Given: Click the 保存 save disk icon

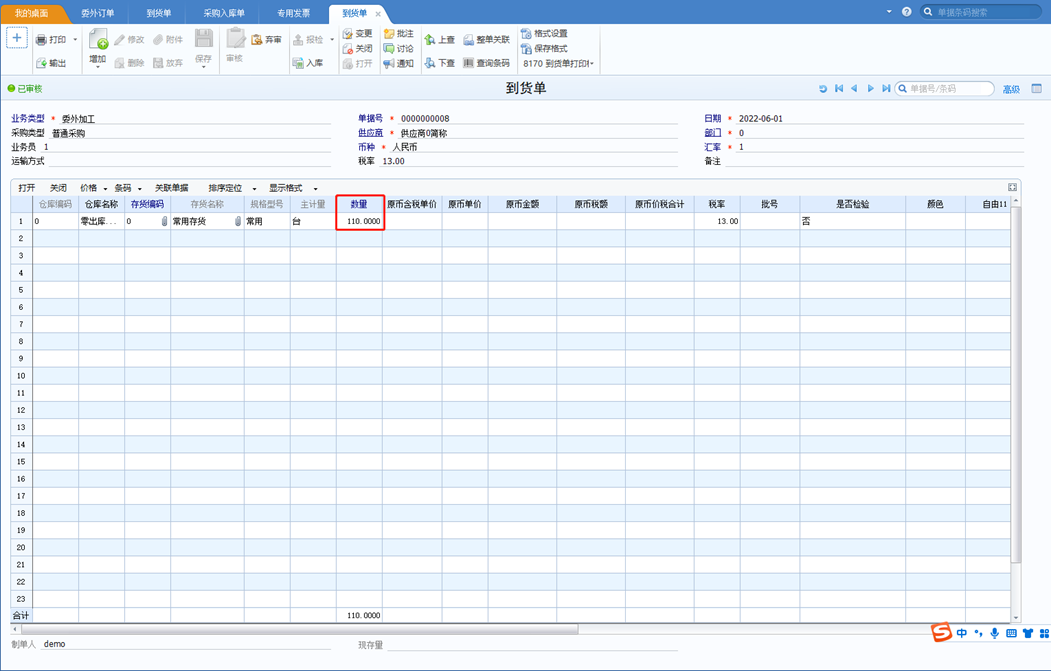Looking at the screenshot, I should click(204, 38).
